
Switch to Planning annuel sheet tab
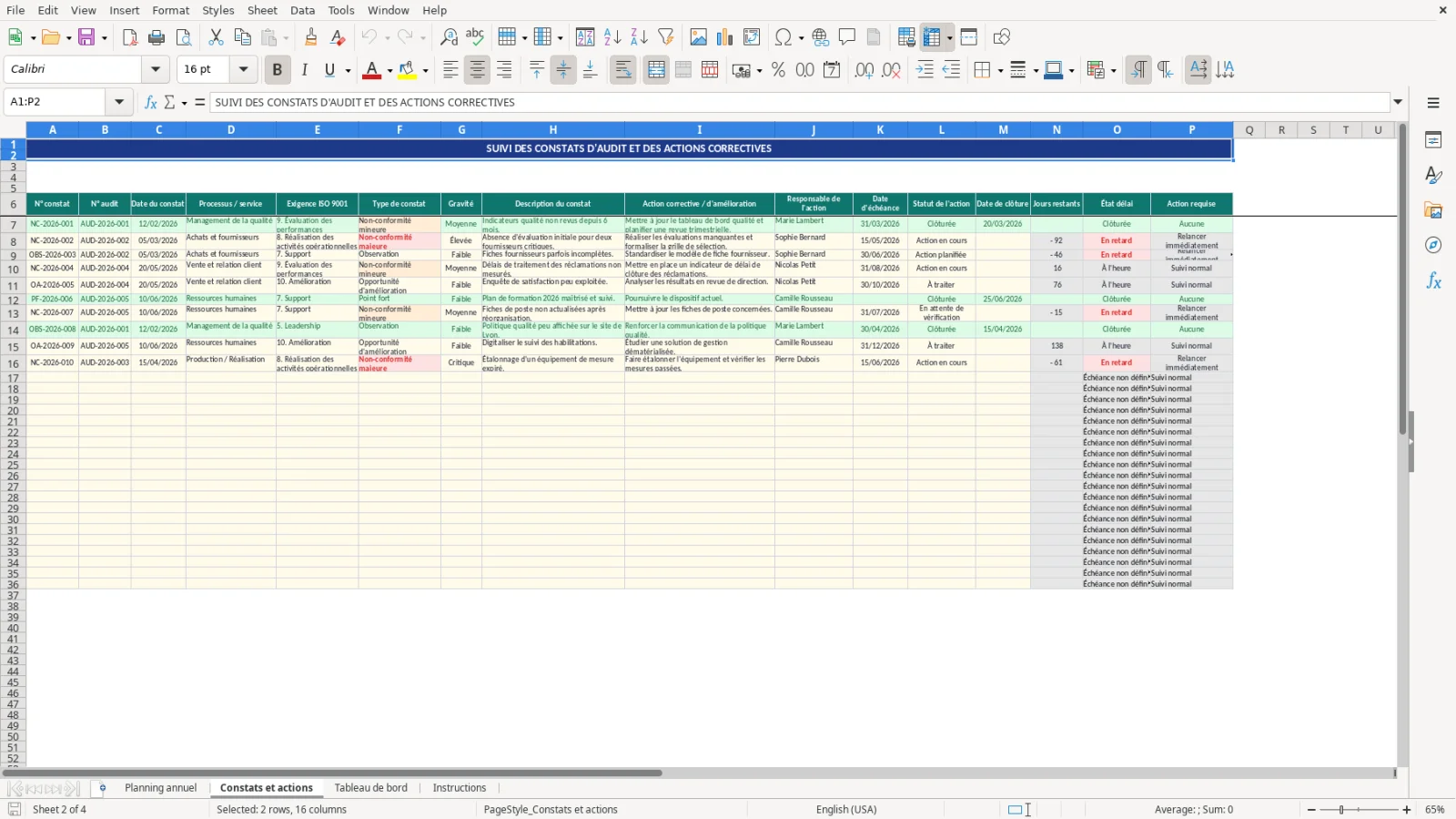pyautogui.click(x=160, y=788)
